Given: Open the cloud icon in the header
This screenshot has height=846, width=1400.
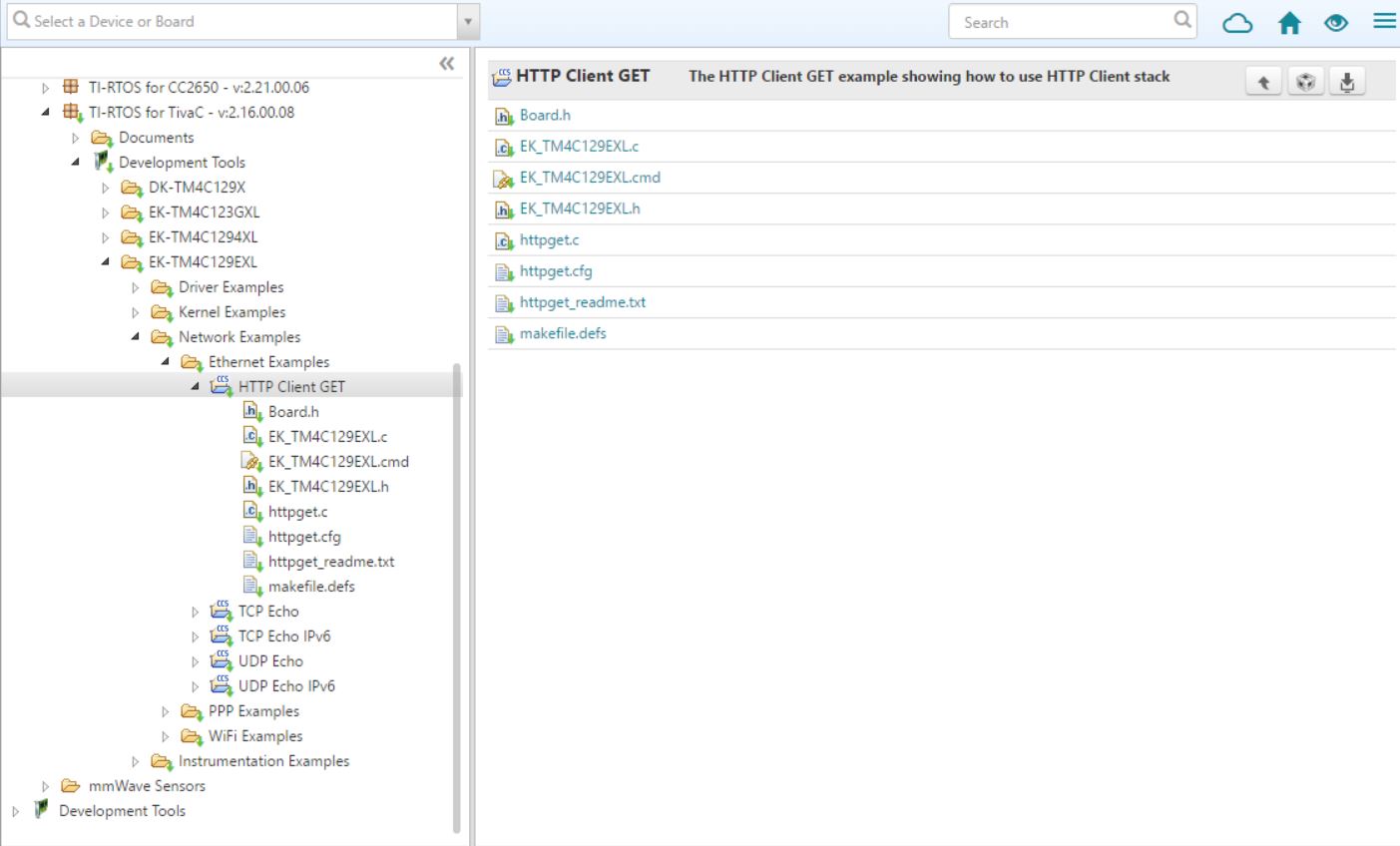Looking at the screenshot, I should tap(1237, 22).
